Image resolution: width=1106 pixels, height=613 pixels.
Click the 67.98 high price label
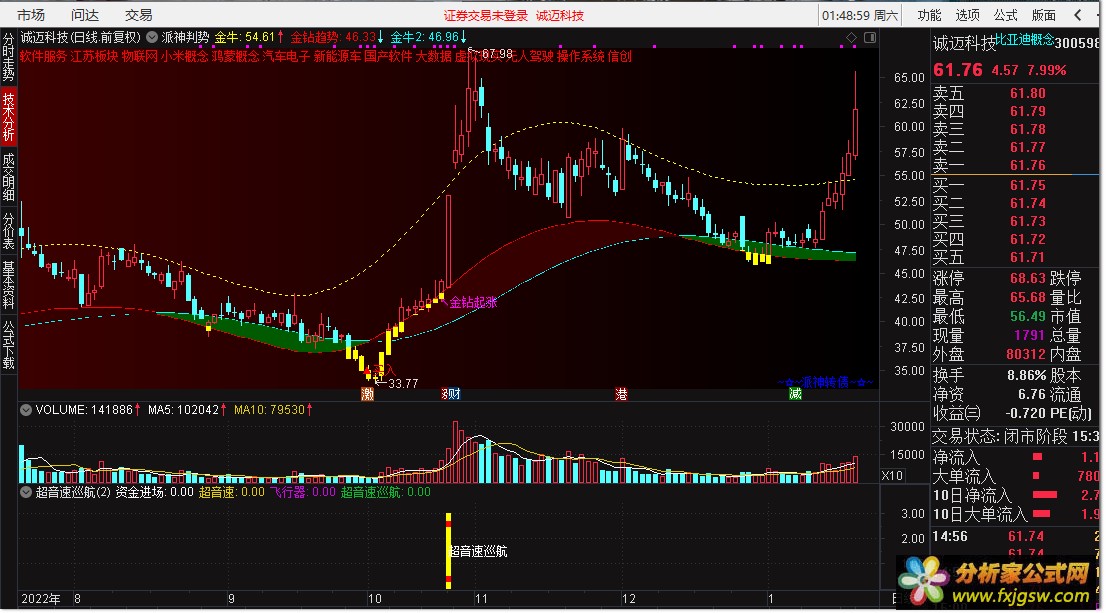pyautogui.click(x=497, y=54)
